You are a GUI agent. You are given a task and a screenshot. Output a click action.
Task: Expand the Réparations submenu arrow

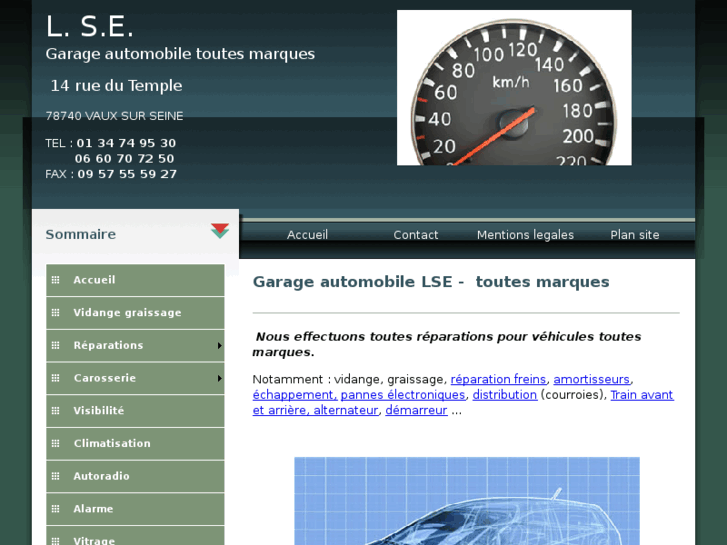tap(220, 346)
